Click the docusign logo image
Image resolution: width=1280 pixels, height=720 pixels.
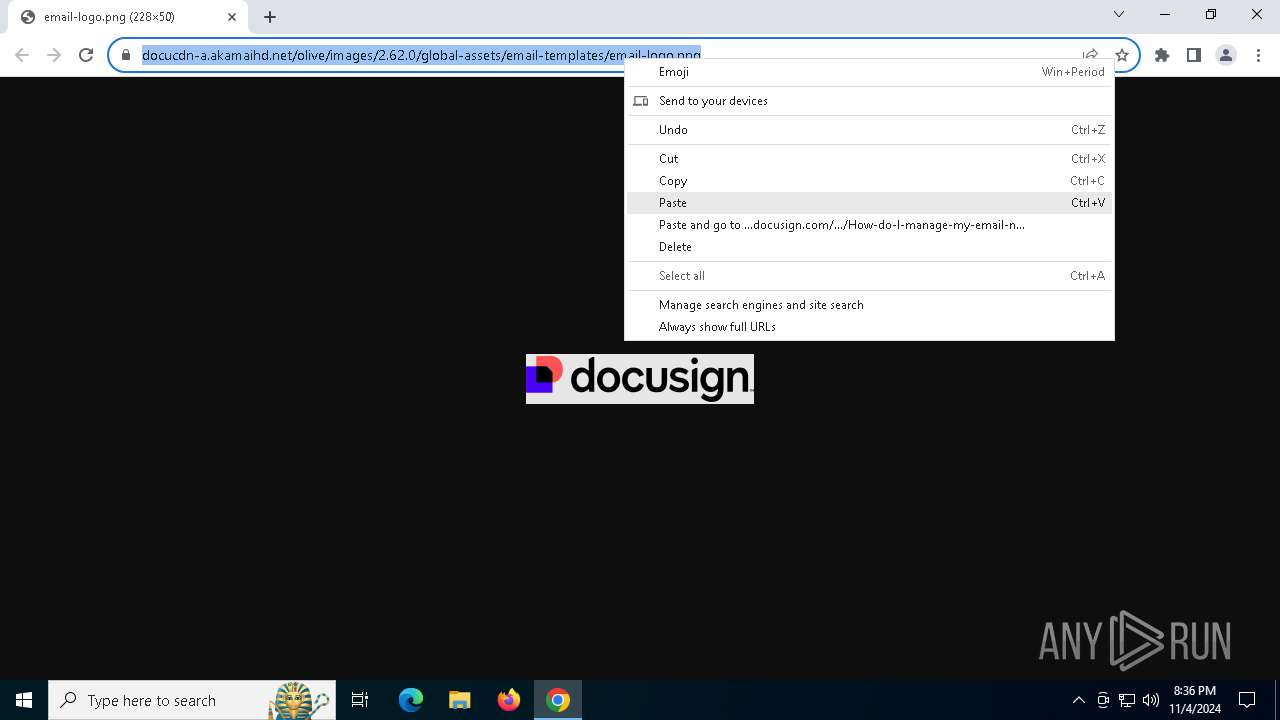tap(640, 379)
